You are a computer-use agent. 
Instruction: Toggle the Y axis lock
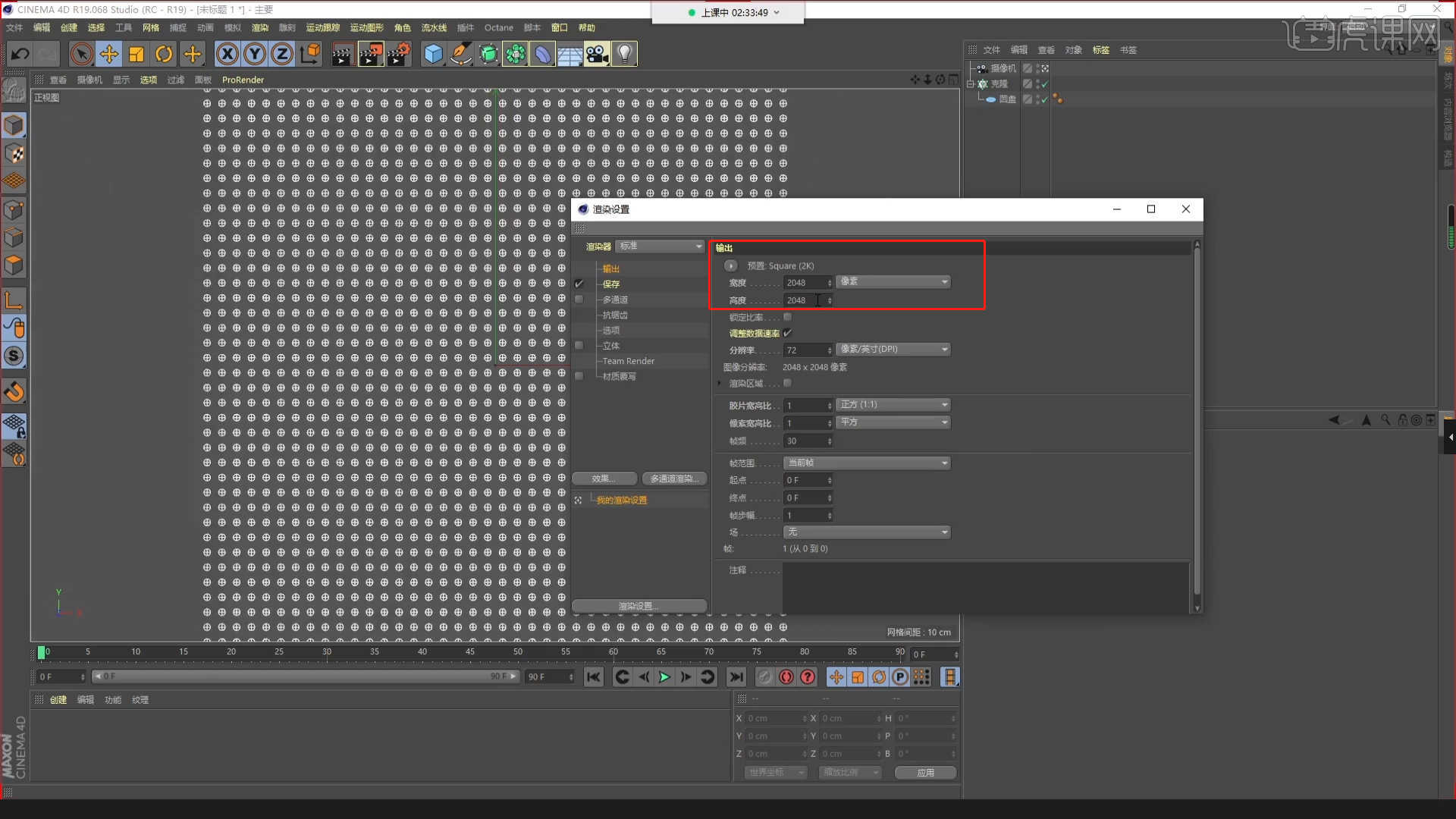[x=255, y=54]
